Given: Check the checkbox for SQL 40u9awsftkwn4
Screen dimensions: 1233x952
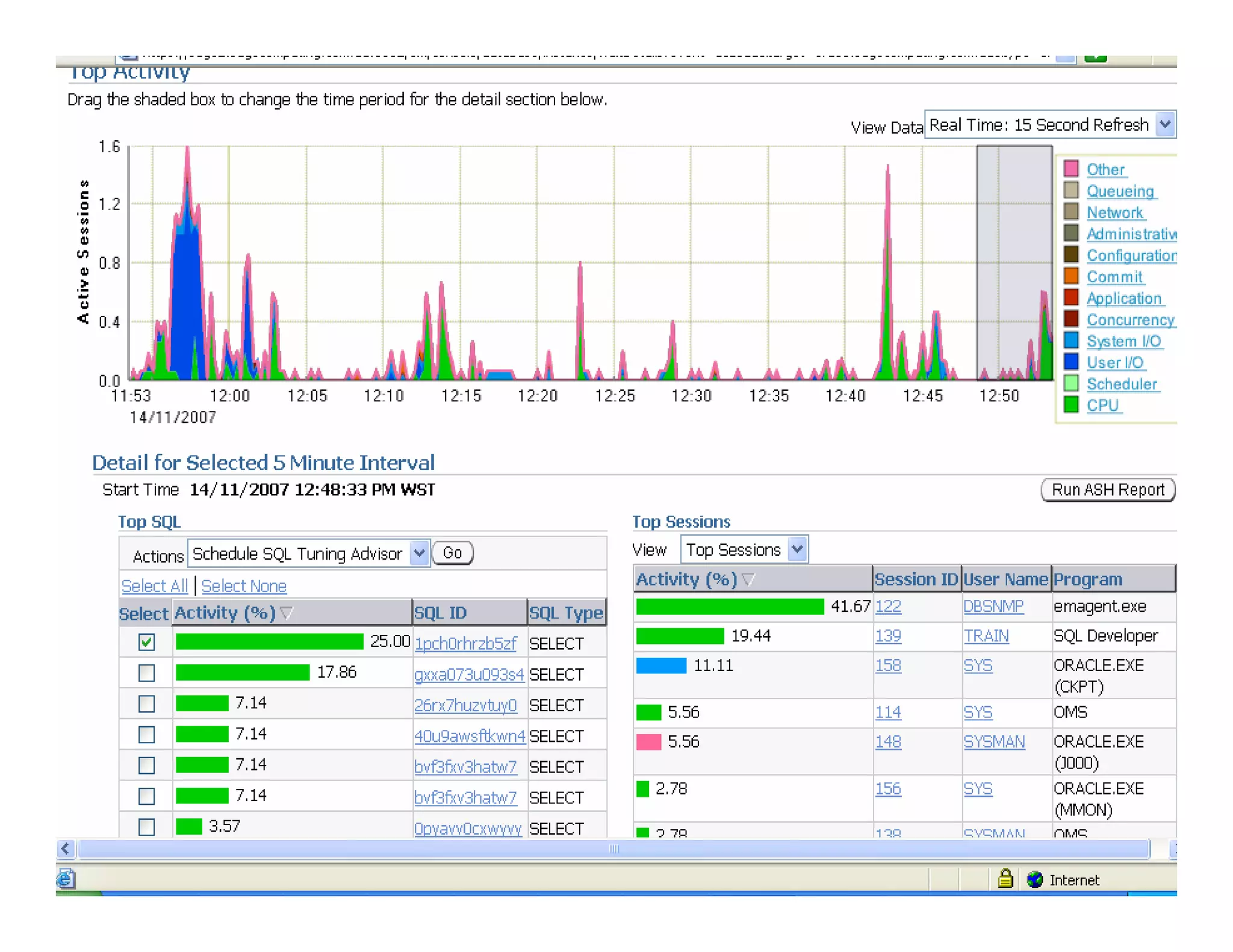Looking at the screenshot, I should (x=146, y=734).
